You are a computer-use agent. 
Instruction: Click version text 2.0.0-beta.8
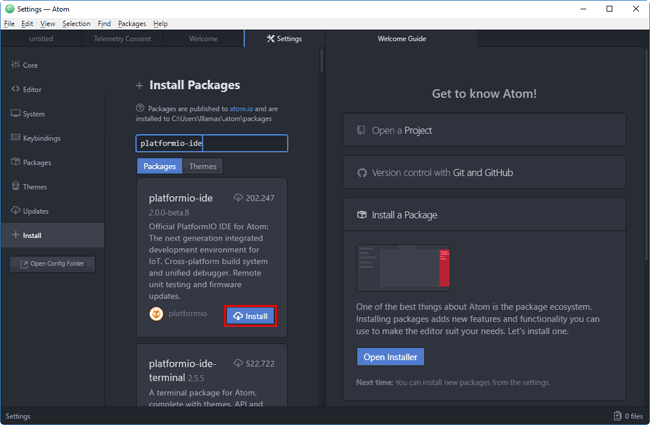pyautogui.click(x=169, y=213)
